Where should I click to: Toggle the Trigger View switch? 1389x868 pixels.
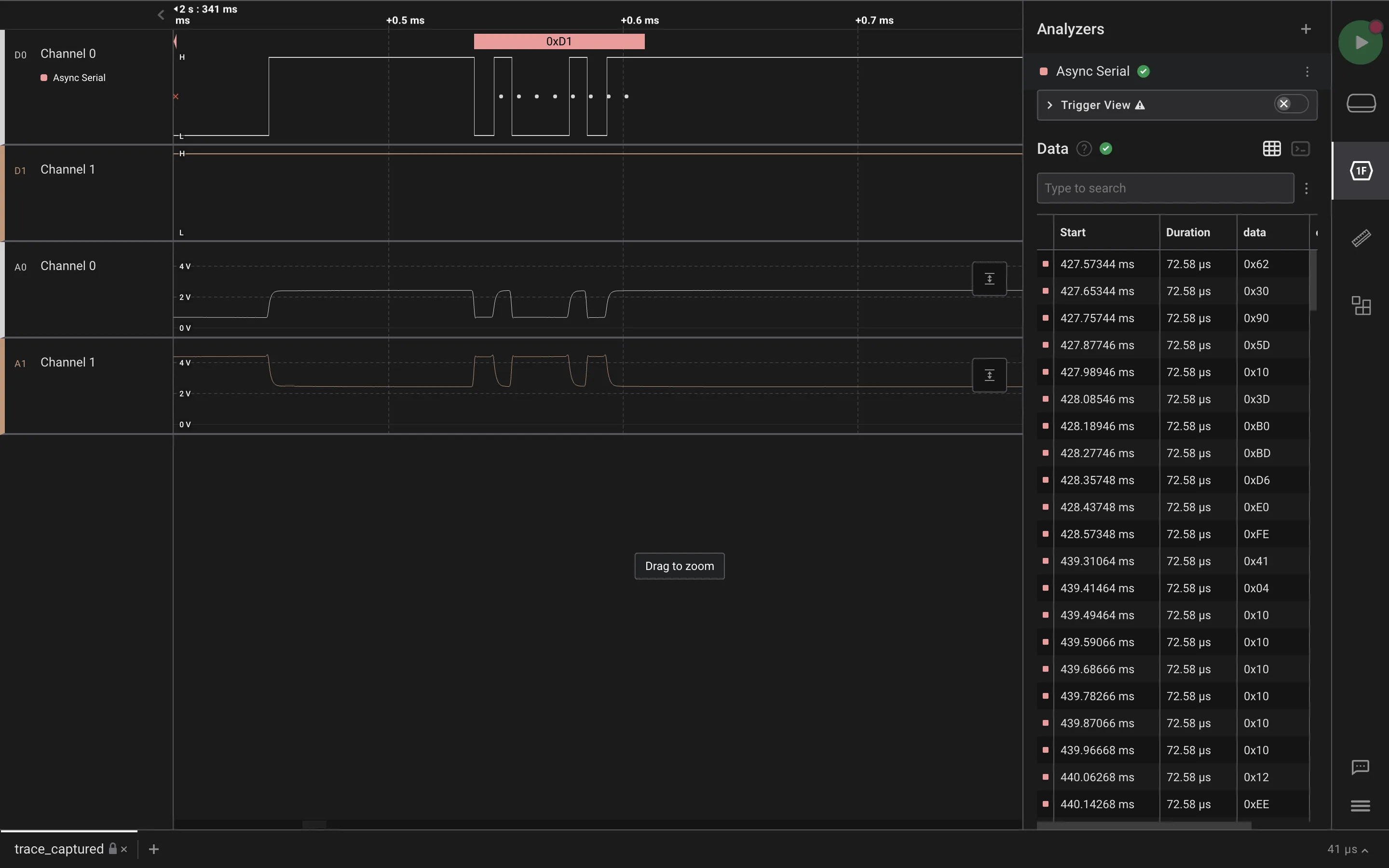pyautogui.click(x=1291, y=104)
